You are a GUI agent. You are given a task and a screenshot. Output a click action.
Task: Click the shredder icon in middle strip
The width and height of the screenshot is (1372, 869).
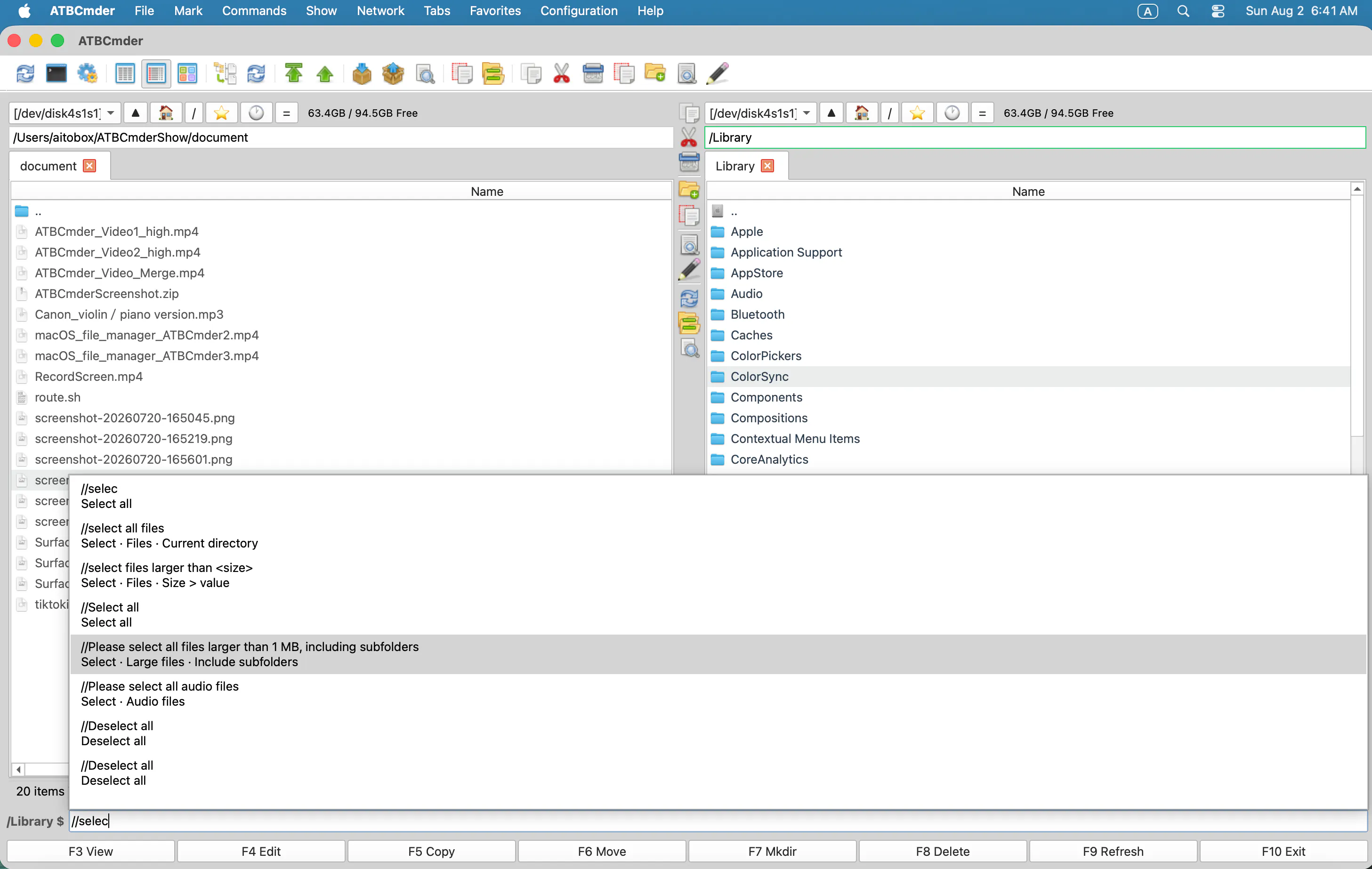(689, 162)
